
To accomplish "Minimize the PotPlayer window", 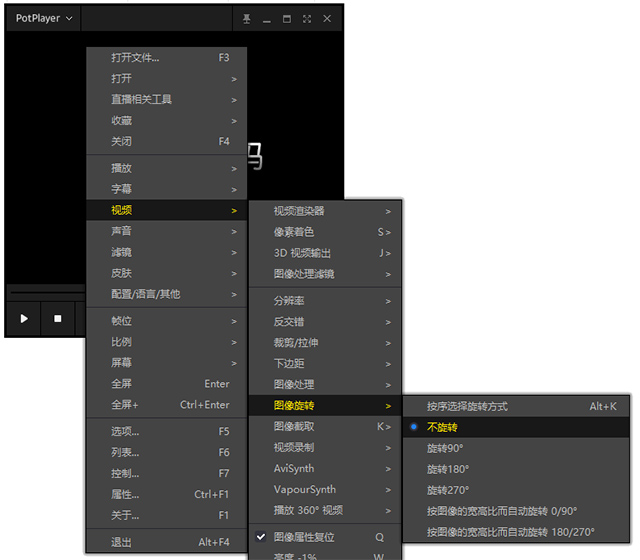I will point(267,19).
